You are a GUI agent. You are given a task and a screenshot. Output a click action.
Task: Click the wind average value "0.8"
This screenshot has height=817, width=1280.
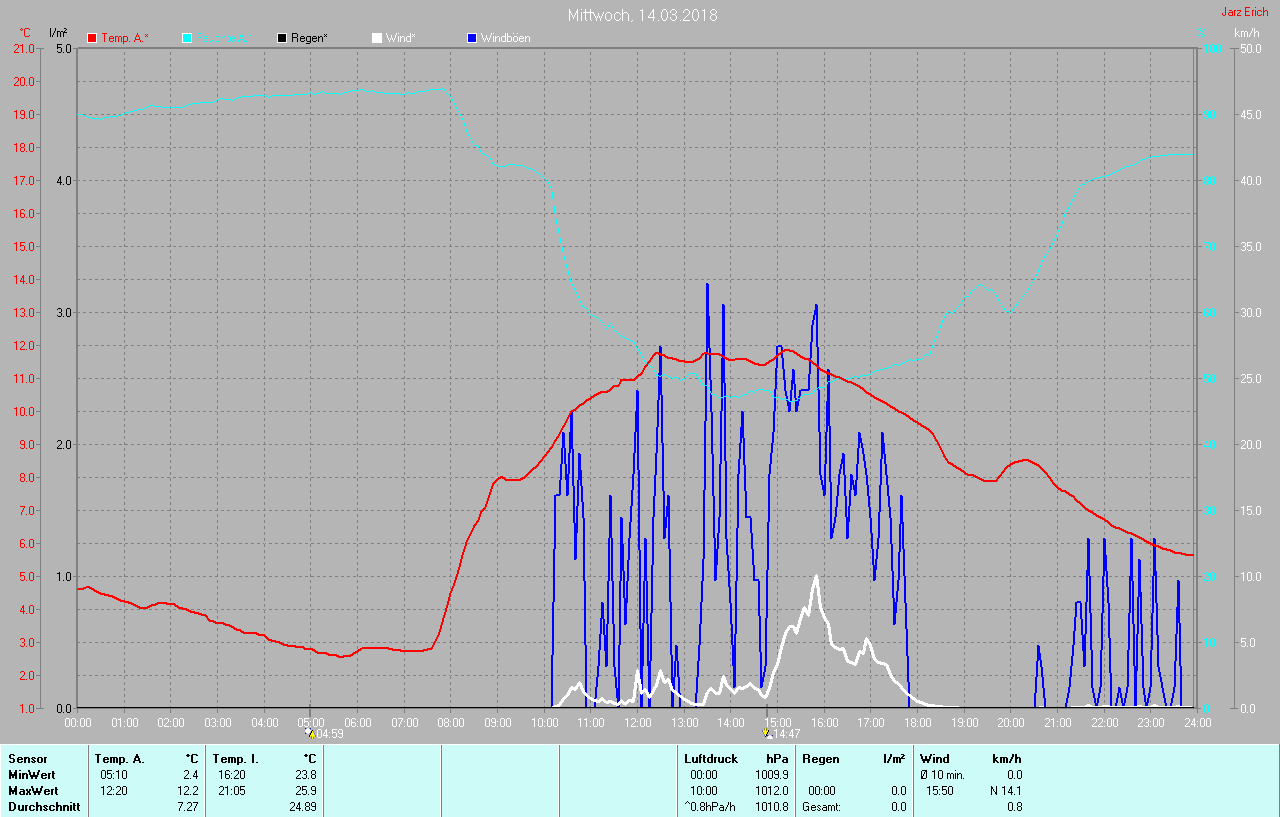click(x=1014, y=807)
